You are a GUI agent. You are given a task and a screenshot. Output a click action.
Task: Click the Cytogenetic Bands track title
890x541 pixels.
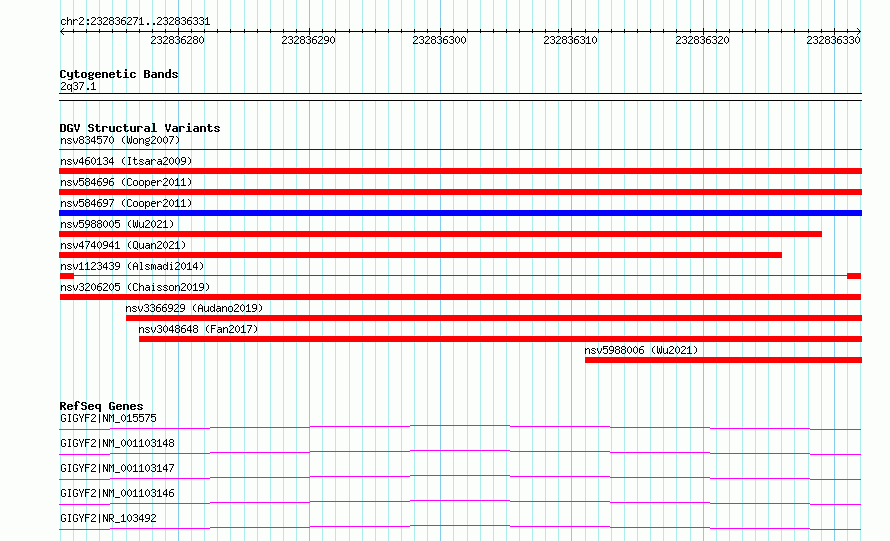(119, 74)
